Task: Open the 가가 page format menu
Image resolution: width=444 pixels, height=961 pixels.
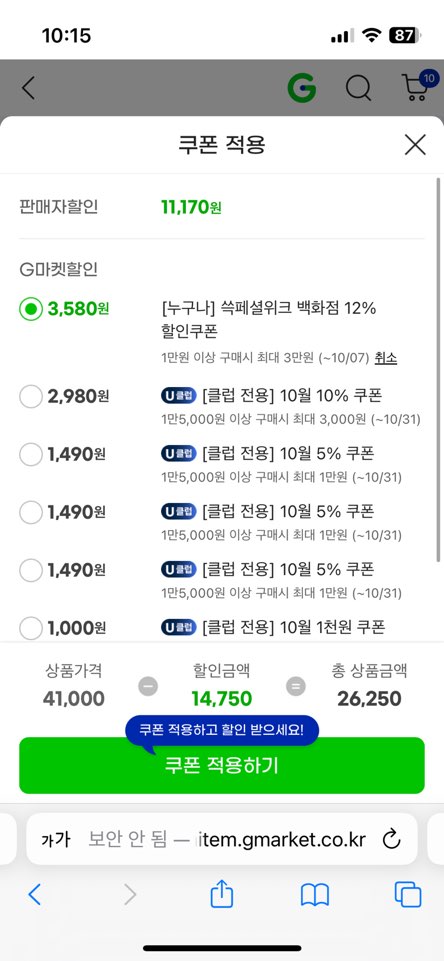Action: 56,839
